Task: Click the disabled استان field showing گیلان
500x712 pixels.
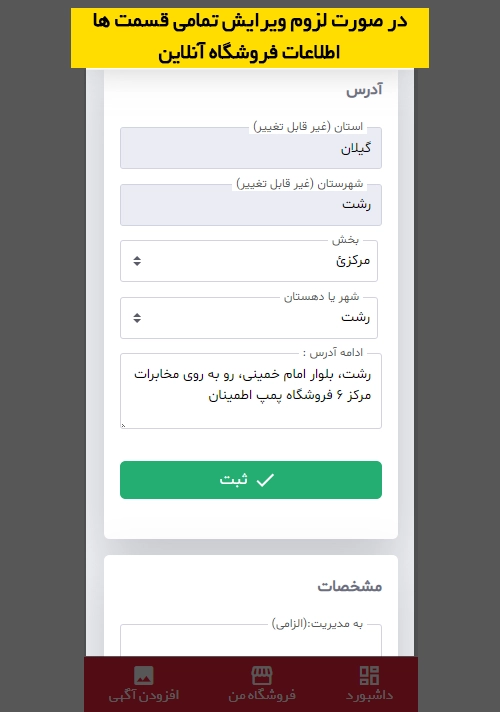Action: [251, 148]
